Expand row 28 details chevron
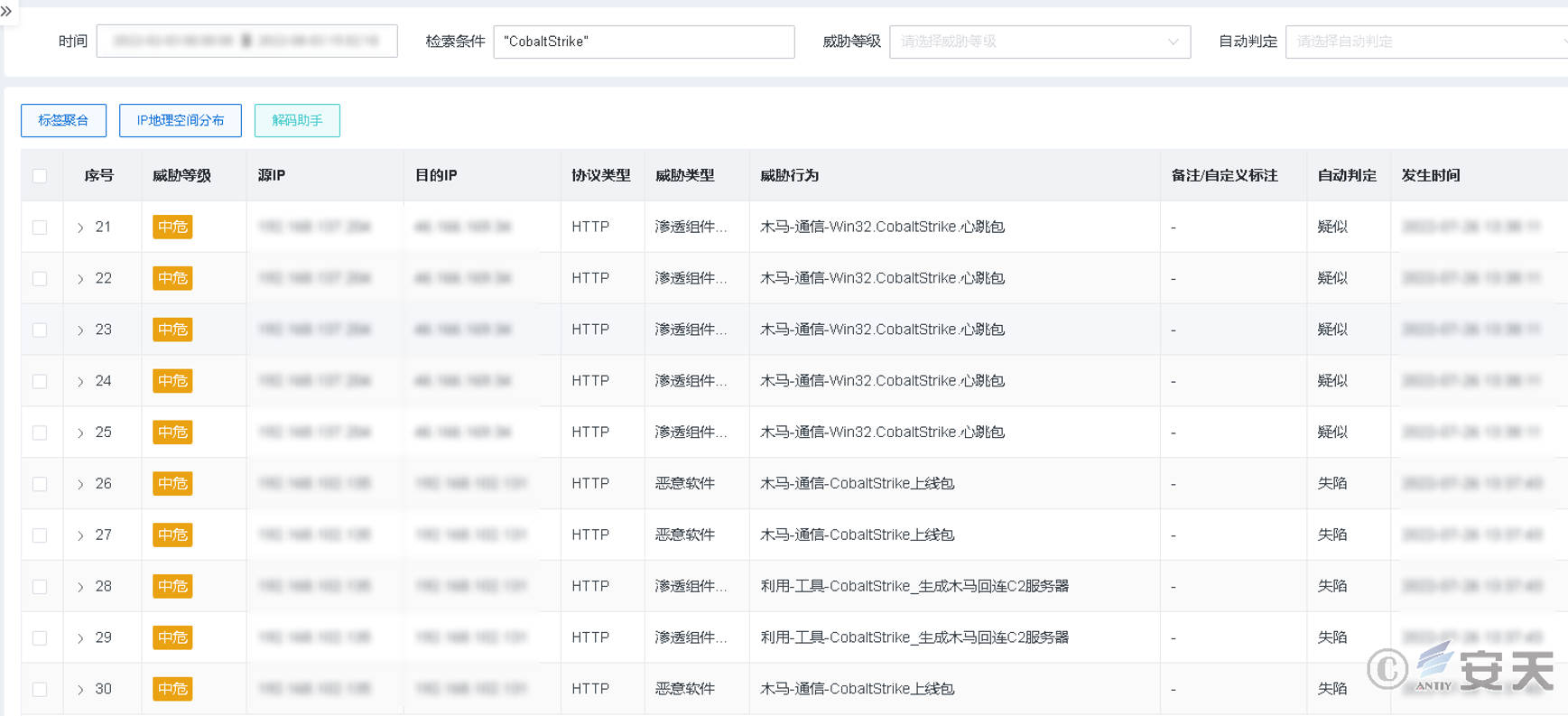Viewport: 1568px width, 716px height. tap(80, 588)
